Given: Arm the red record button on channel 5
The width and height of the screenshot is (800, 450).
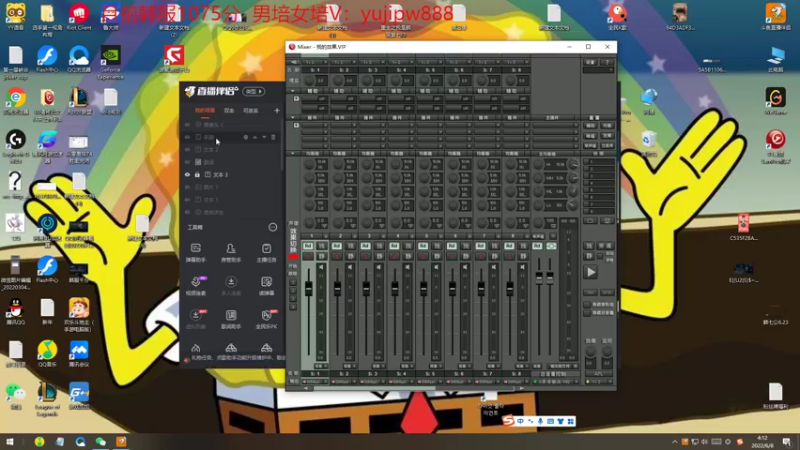Looking at the screenshot, I should pos(423,256).
